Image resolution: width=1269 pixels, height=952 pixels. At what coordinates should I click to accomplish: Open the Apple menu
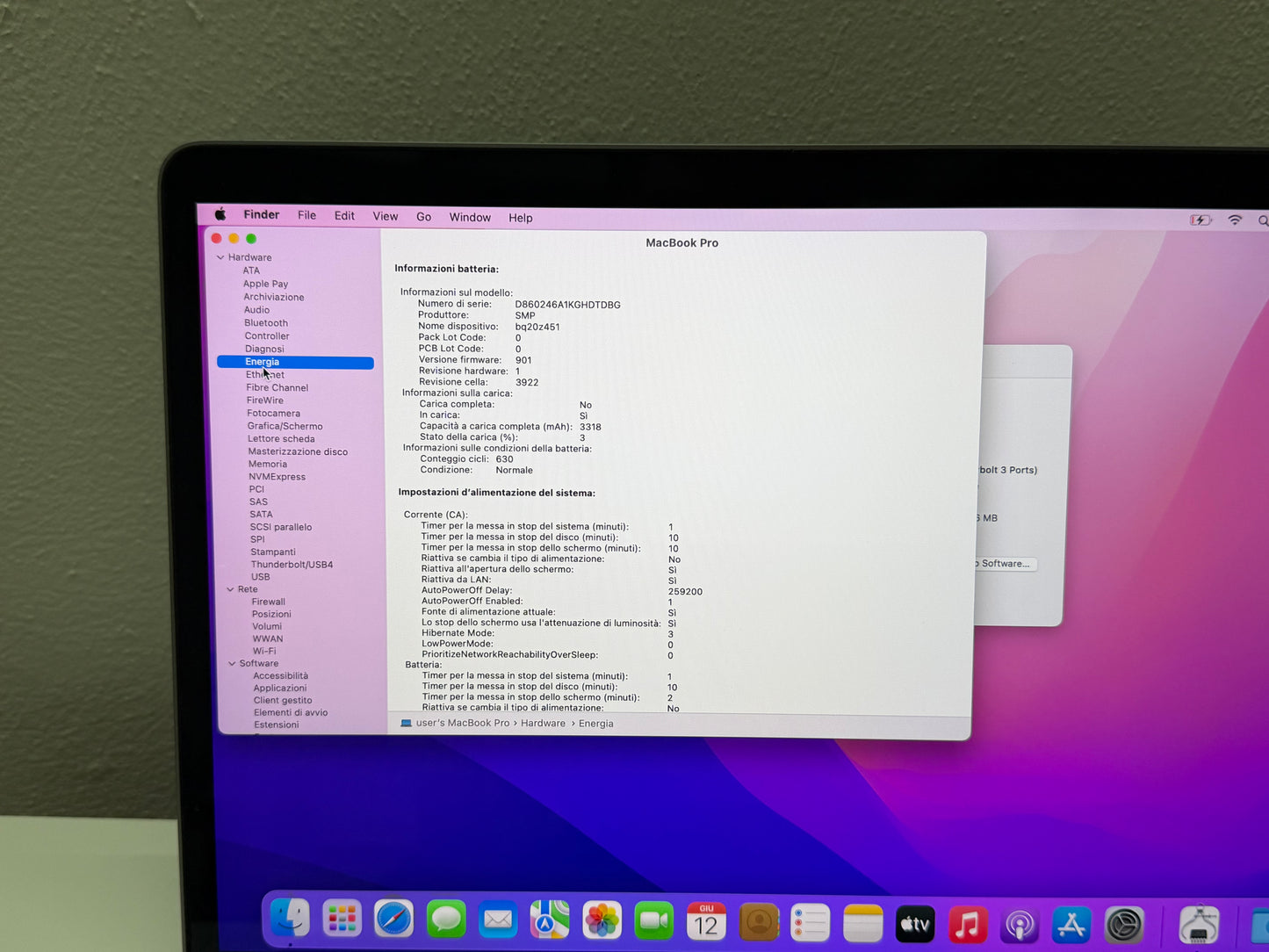coord(220,213)
